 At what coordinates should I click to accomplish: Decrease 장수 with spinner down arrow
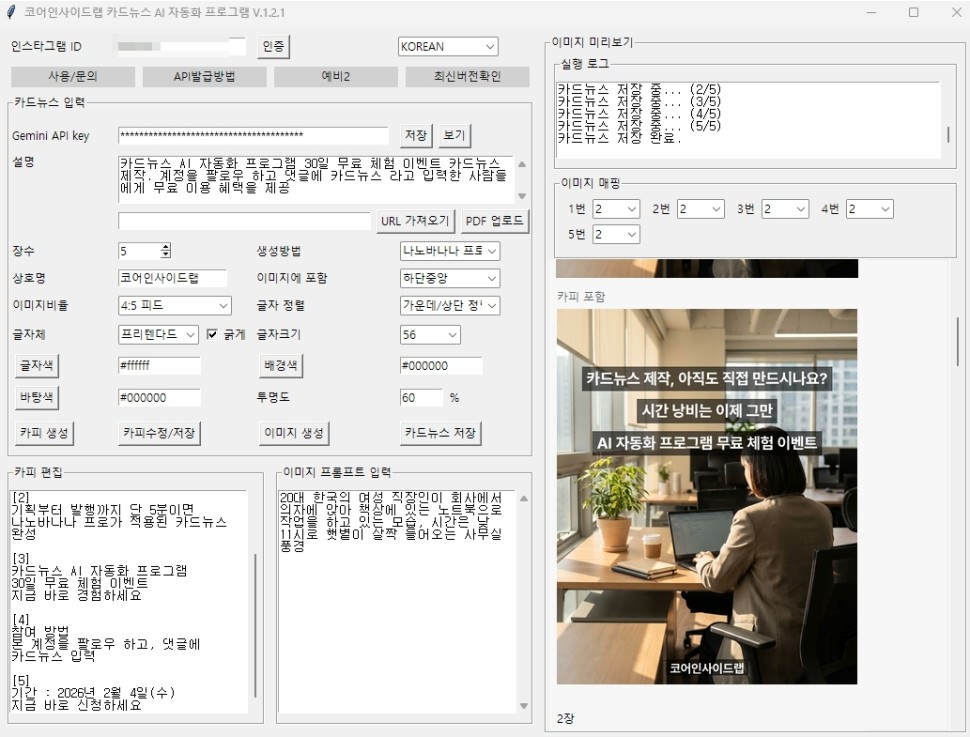165,254
